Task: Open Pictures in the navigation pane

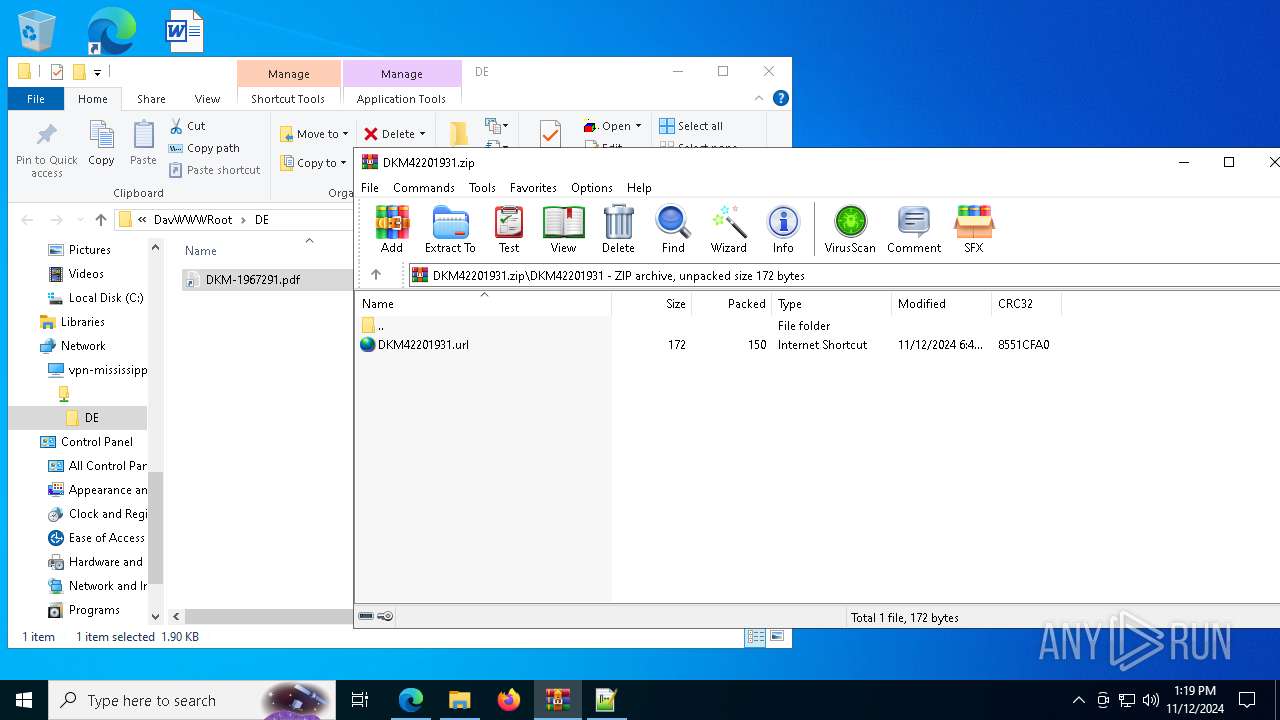Action: point(90,250)
